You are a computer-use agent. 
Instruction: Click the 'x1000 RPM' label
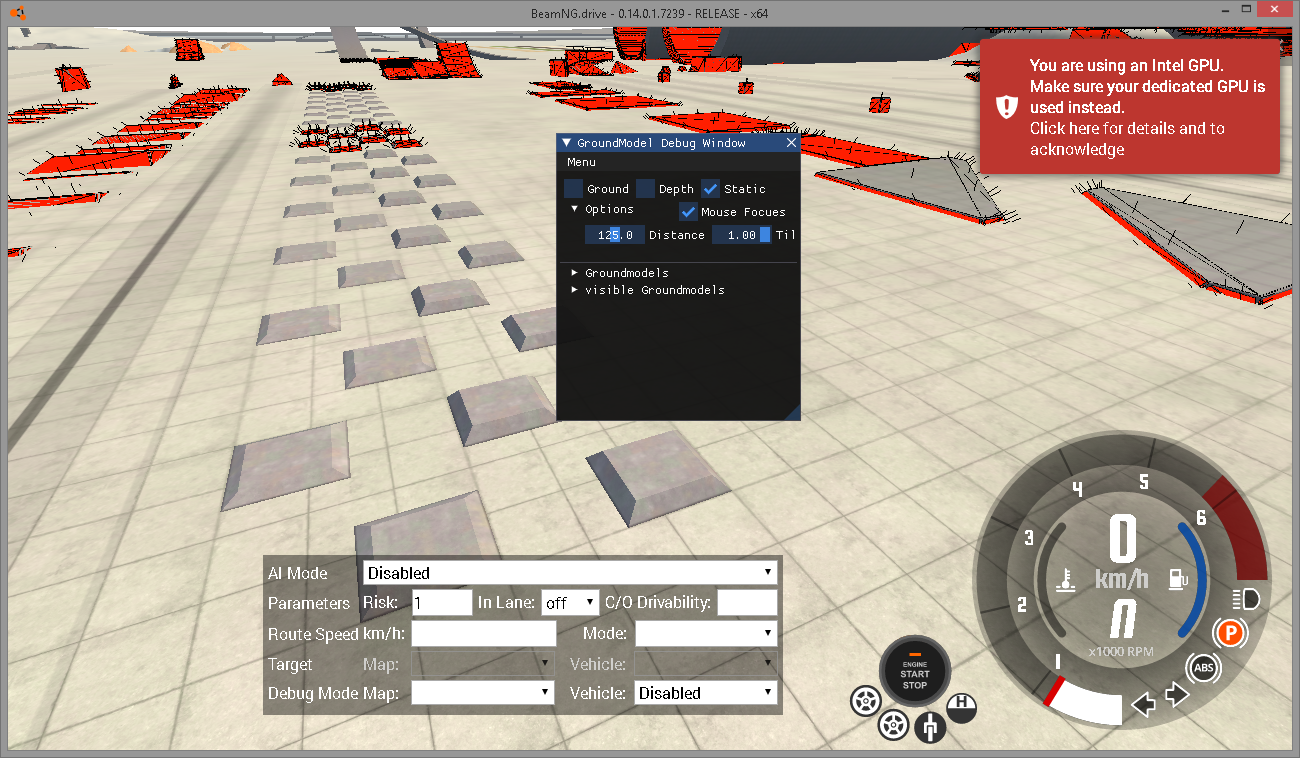[x=1121, y=651]
